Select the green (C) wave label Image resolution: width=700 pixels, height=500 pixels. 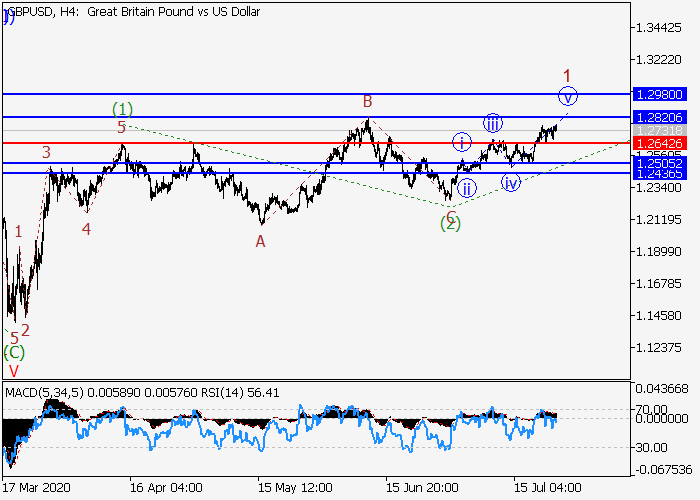click(14, 352)
